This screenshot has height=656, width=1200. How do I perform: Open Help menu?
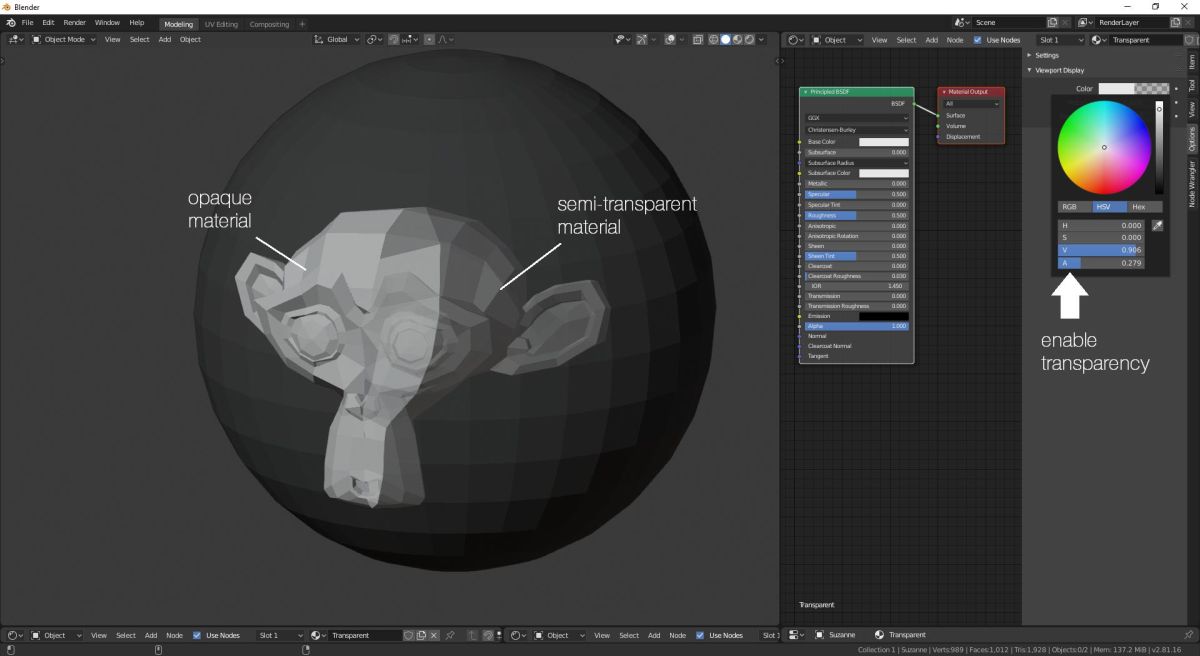[x=137, y=22]
